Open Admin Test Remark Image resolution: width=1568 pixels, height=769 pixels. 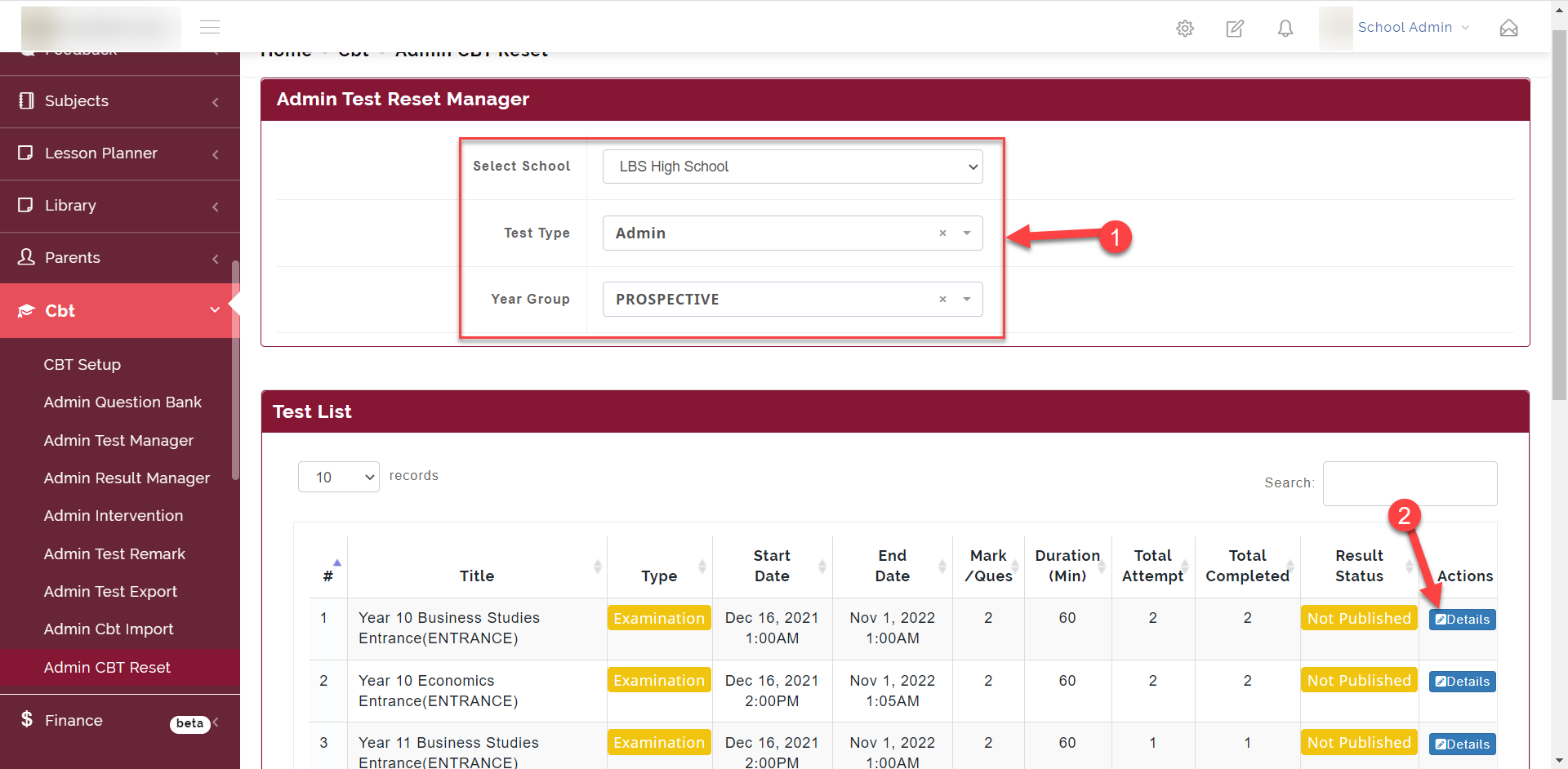tap(114, 554)
